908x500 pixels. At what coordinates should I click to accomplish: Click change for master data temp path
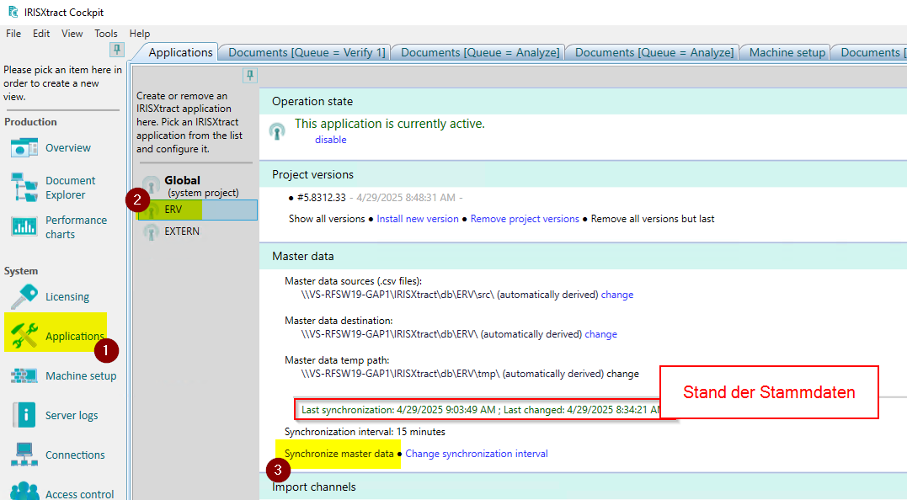[623, 374]
